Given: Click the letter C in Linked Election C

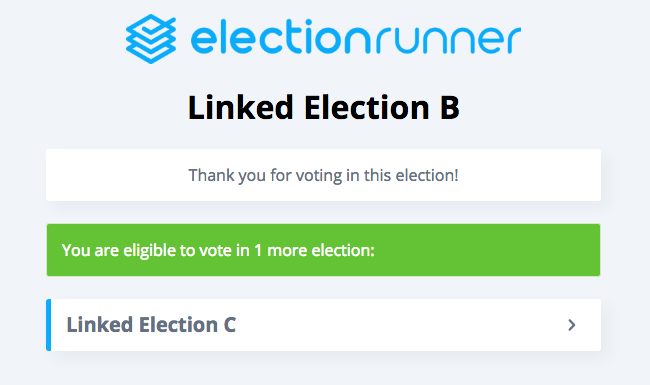Looking at the screenshot, I should point(230,325).
